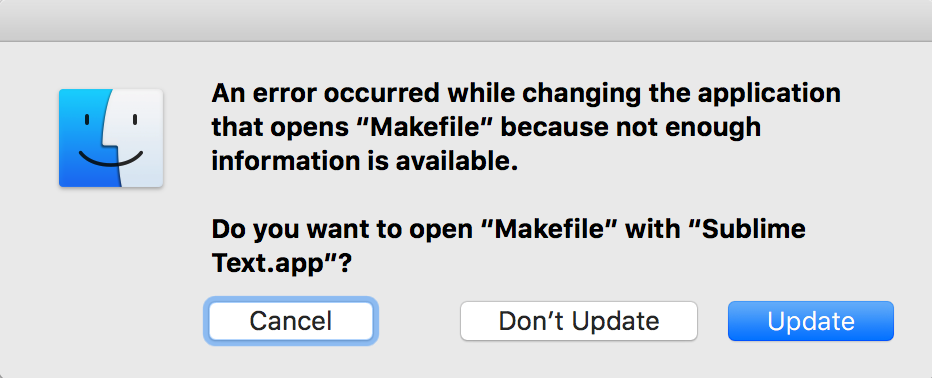This screenshot has width=932, height=378.
Task: Click the gray title bar above the dialog
Action: pos(466,20)
